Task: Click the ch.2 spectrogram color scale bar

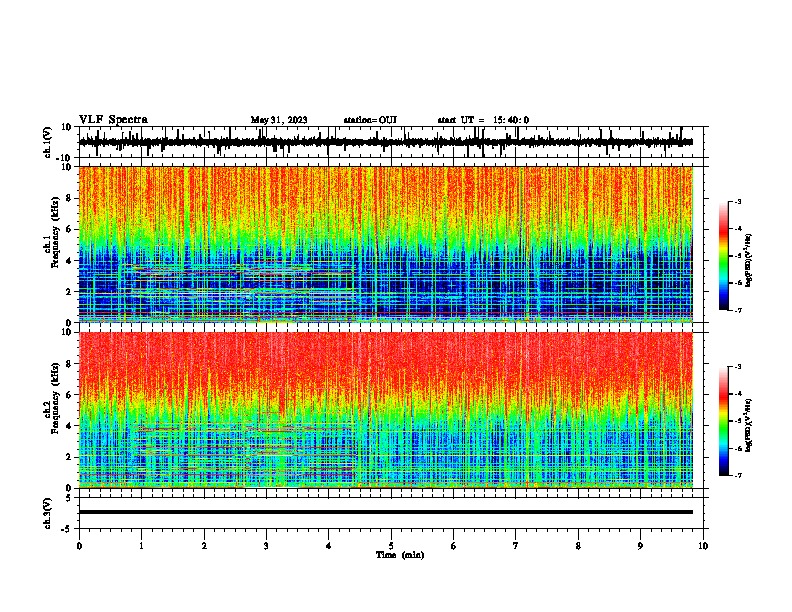Action: coord(723,421)
